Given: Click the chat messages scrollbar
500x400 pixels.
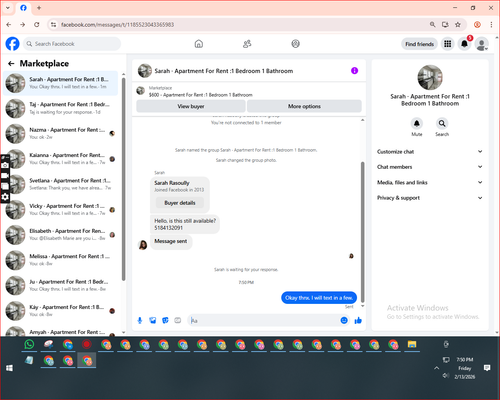Looking at the screenshot, I should click(363, 232).
